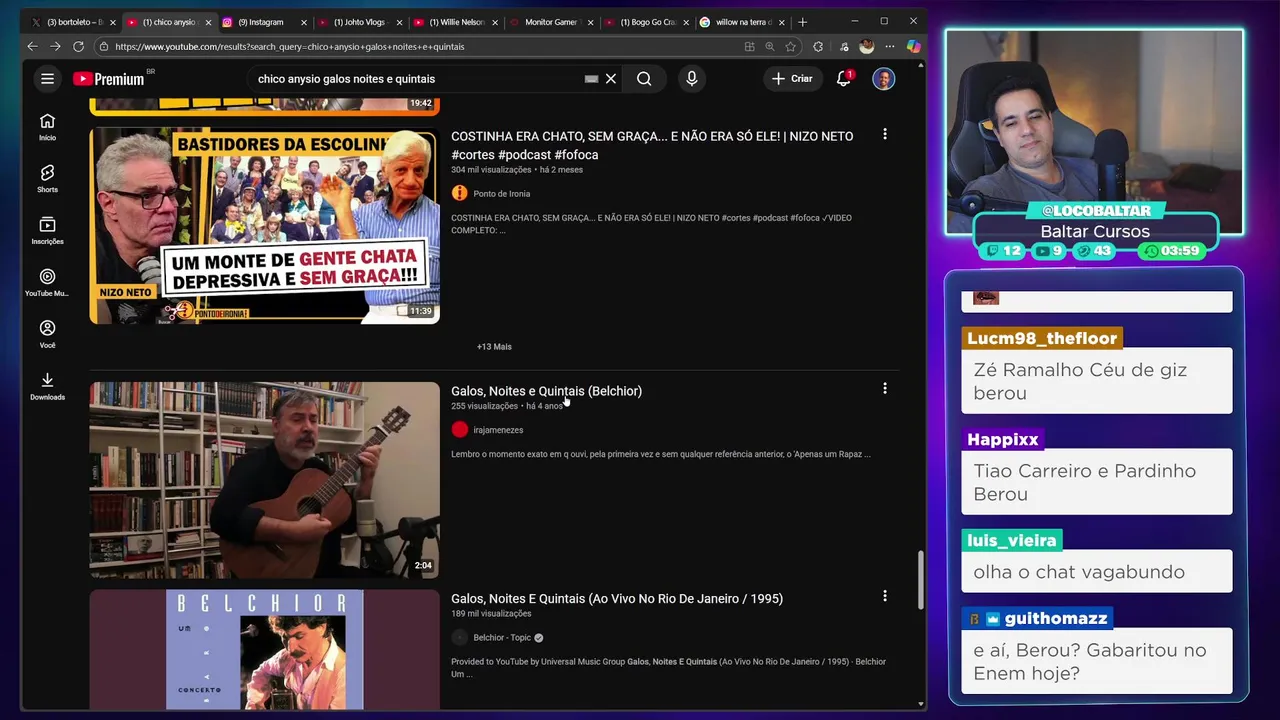Open browser extensions icon
The width and height of the screenshot is (1280, 720).
pyautogui.click(x=818, y=46)
